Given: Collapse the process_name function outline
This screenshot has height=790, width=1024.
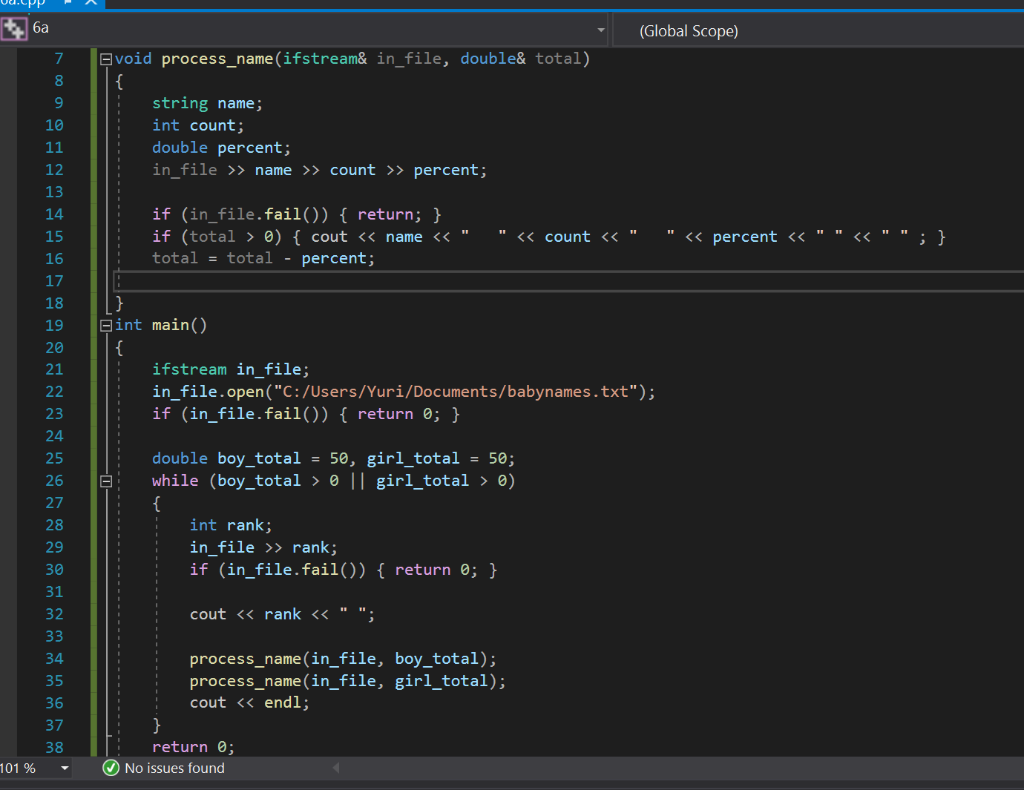Looking at the screenshot, I should (106, 59).
